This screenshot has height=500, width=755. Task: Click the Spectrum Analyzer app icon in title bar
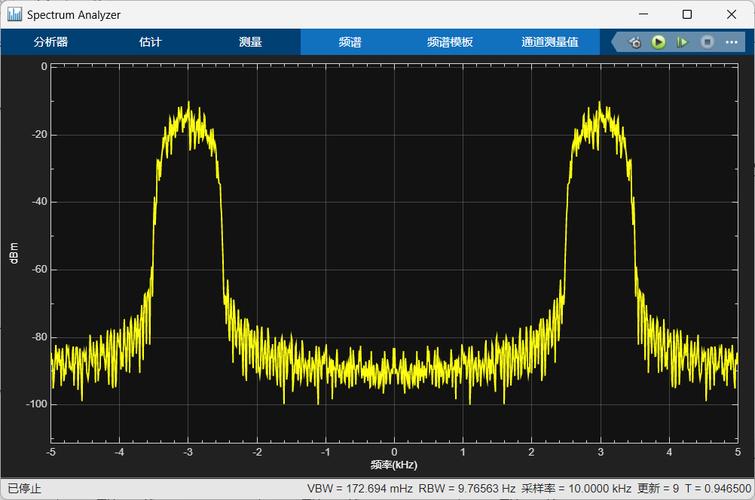[14, 14]
